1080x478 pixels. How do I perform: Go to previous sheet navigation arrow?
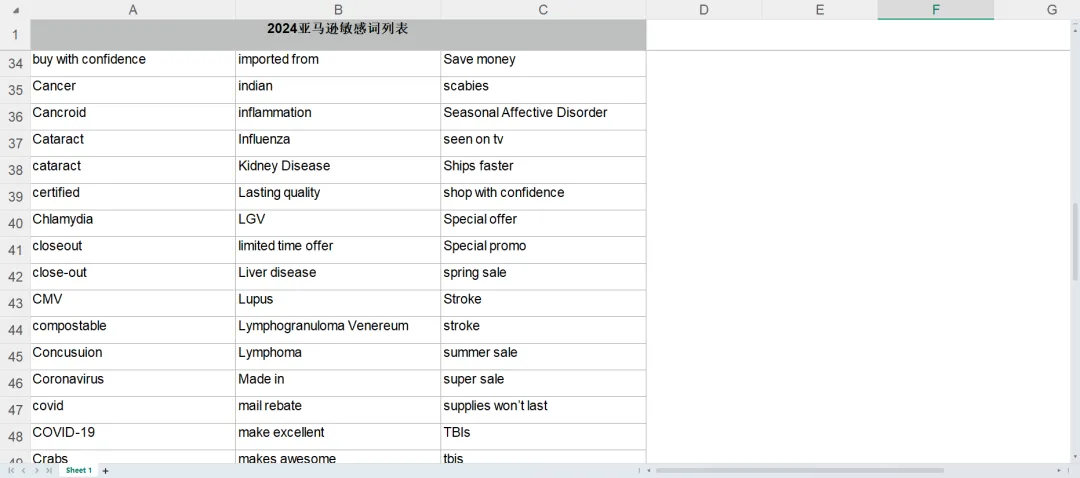pyautogui.click(x=23, y=470)
